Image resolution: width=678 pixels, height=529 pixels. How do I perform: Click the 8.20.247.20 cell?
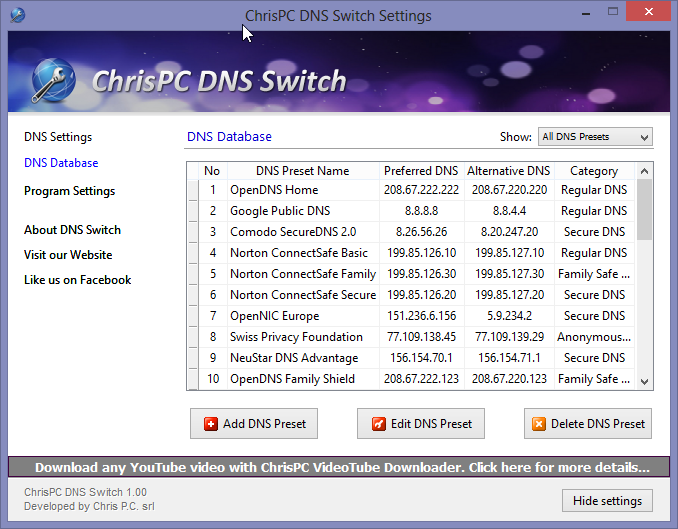(x=509, y=232)
